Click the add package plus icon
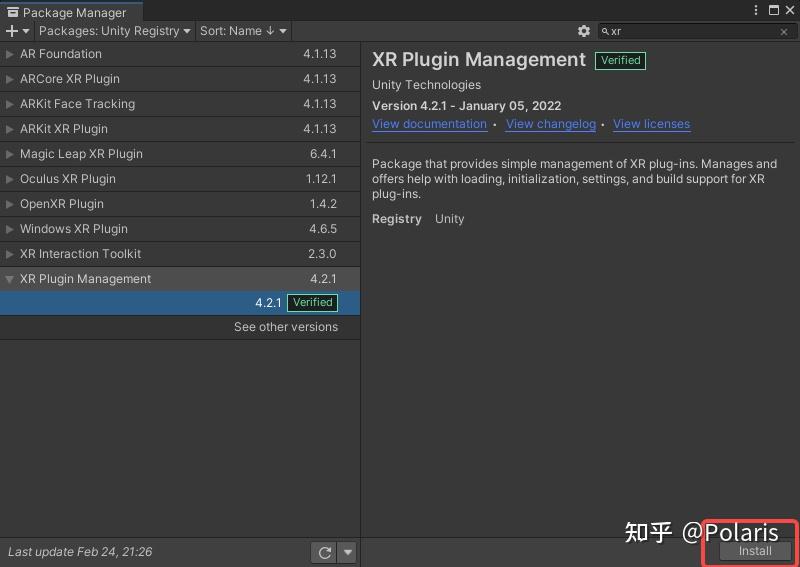 click(x=12, y=31)
